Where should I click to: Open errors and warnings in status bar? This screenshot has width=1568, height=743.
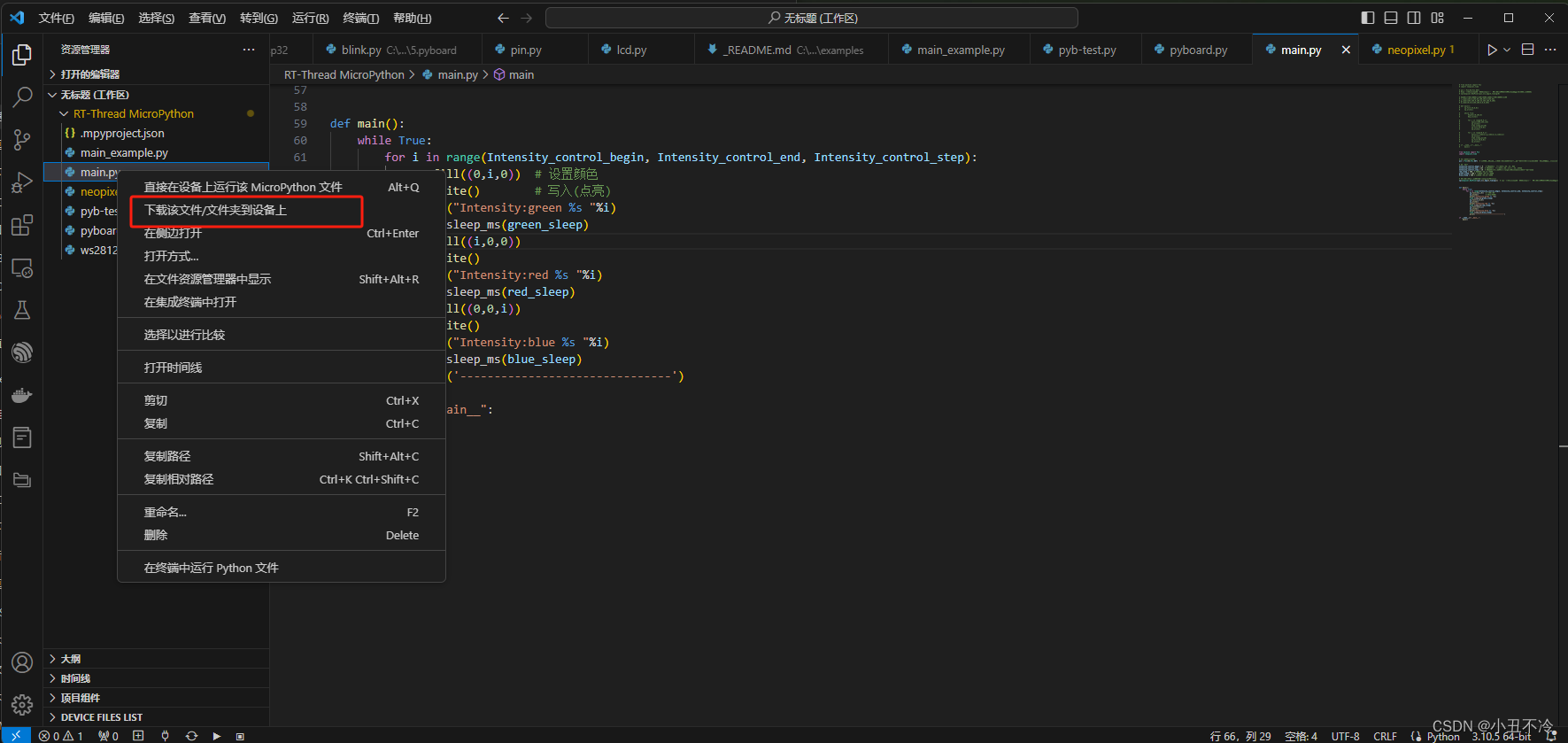(x=60, y=736)
